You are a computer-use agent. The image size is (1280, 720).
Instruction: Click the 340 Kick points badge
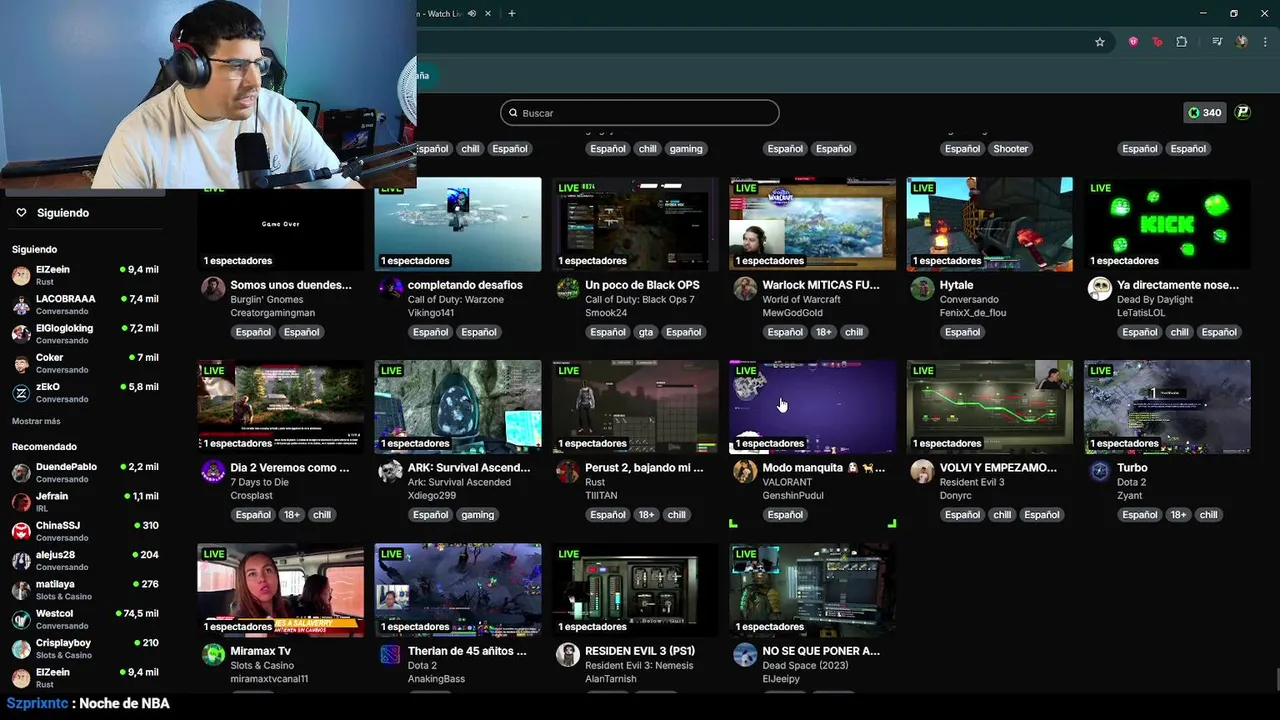pyautogui.click(x=1204, y=112)
